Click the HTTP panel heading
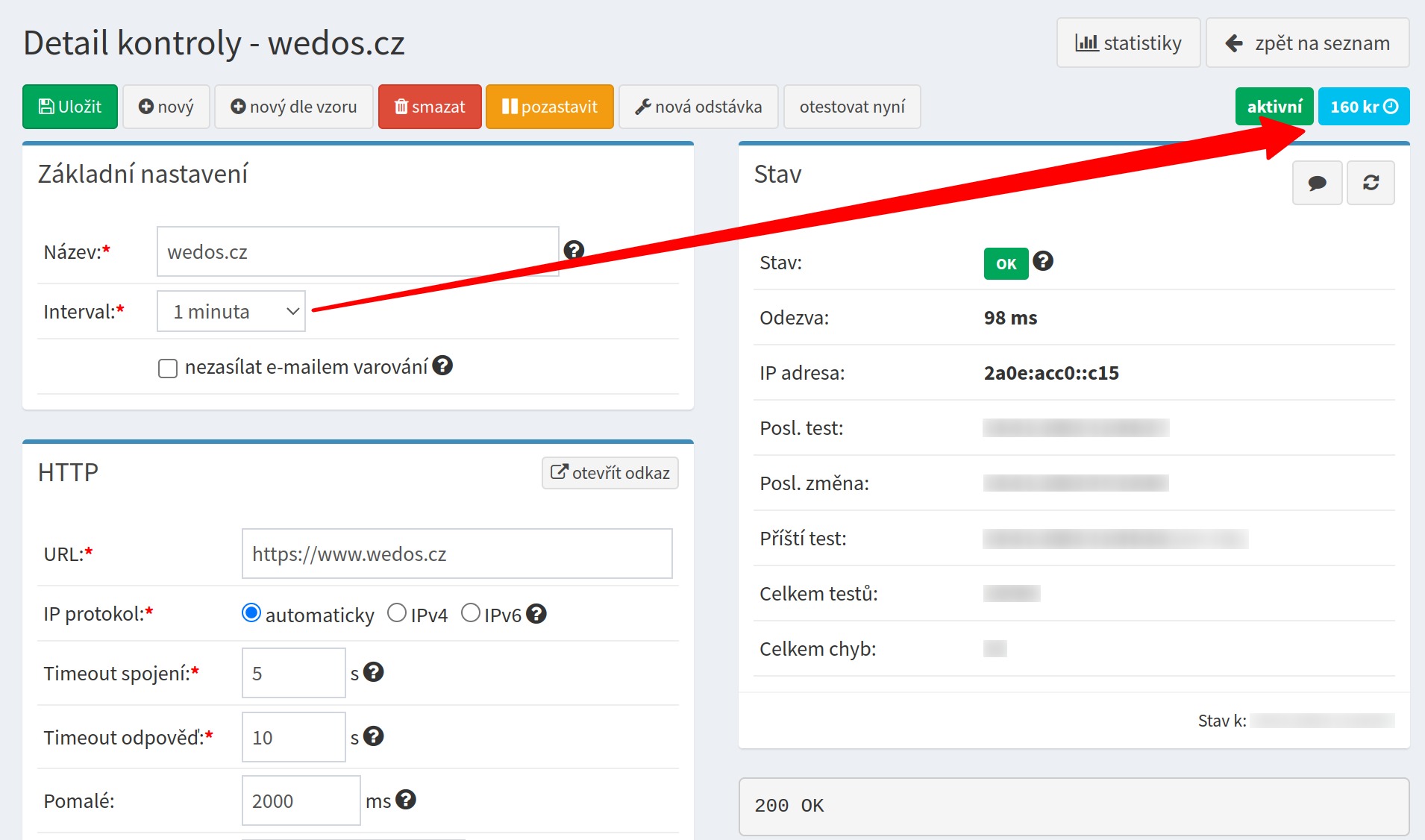1425x840 pixels. click(x=68, y=472)
